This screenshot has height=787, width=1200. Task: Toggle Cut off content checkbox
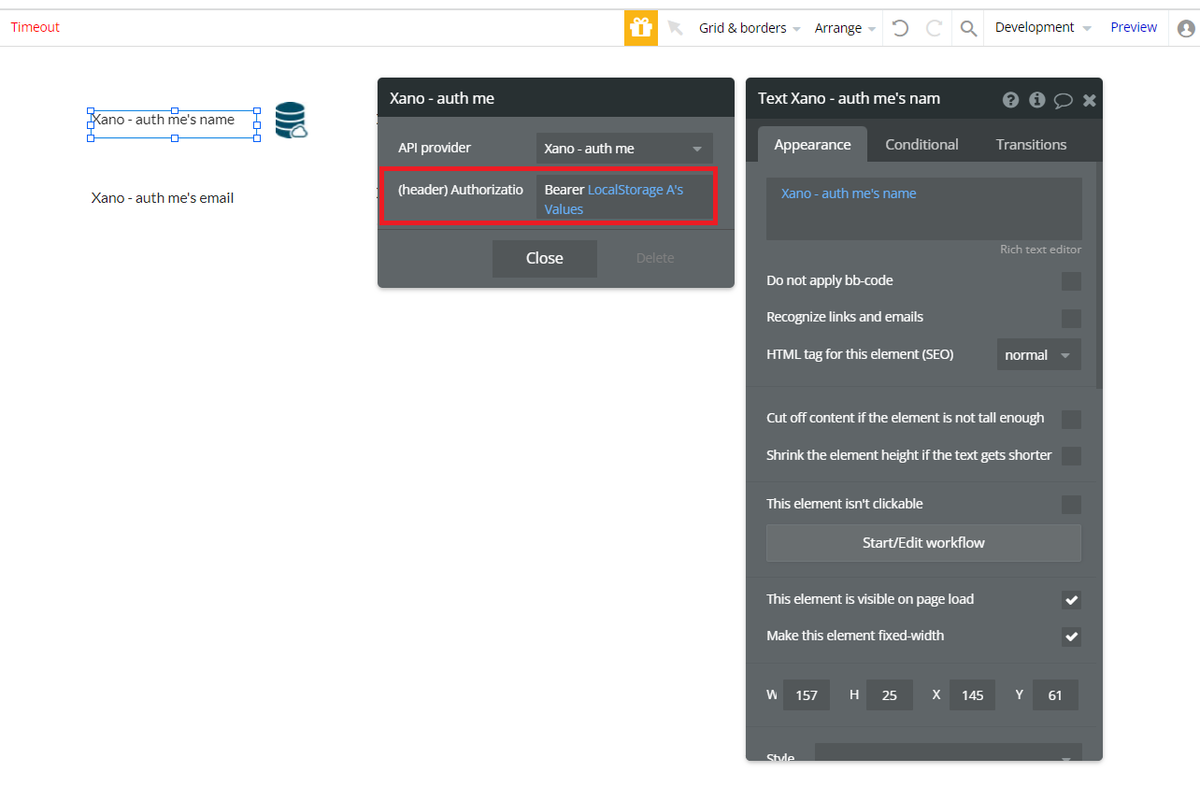[x=1071, y=419]
